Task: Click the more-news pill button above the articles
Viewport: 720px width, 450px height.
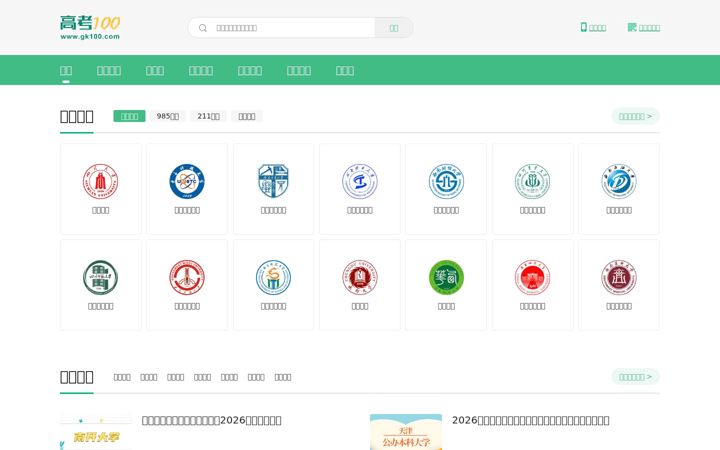Action: (x=636, y=377)
